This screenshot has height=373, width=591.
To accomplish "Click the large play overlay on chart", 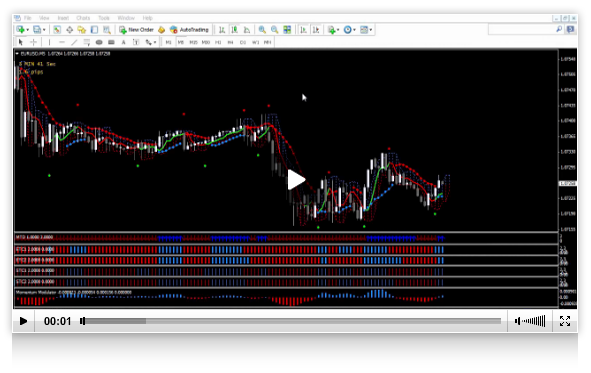I will (296, 180).
